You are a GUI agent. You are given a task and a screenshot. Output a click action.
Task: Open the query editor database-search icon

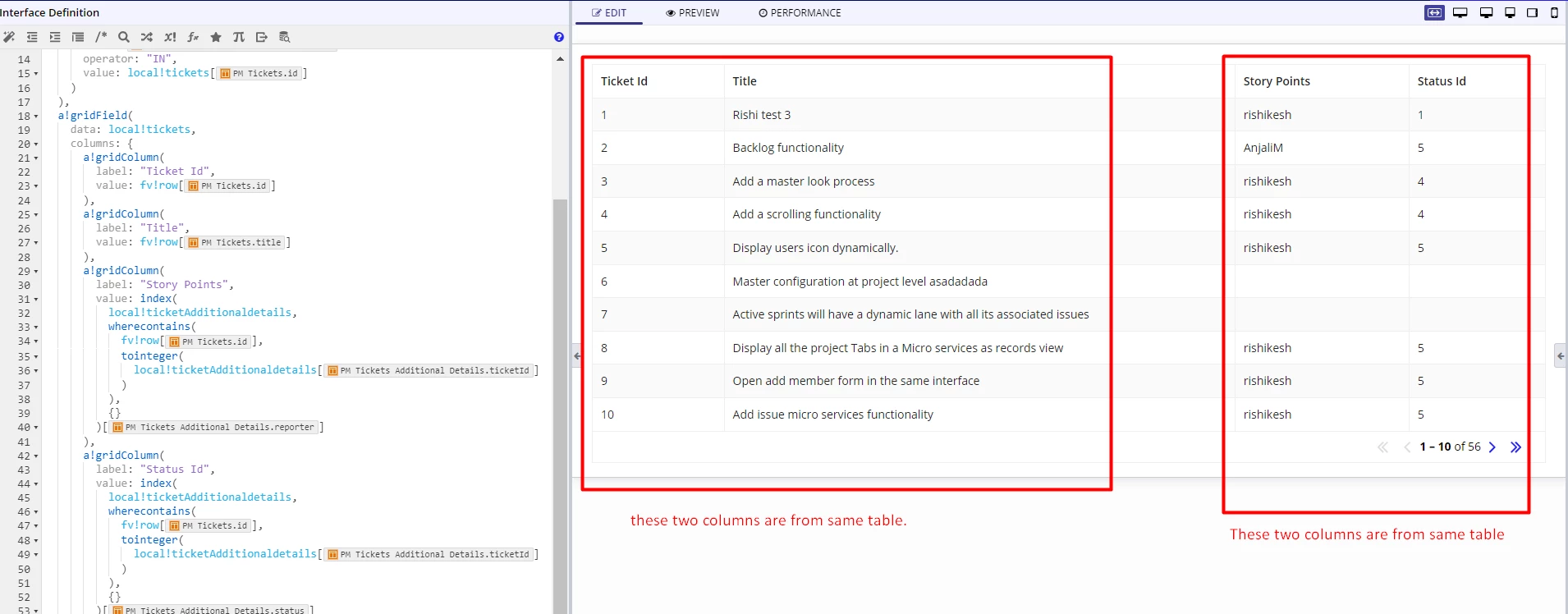pyautogui.click(x=285, y=37)
